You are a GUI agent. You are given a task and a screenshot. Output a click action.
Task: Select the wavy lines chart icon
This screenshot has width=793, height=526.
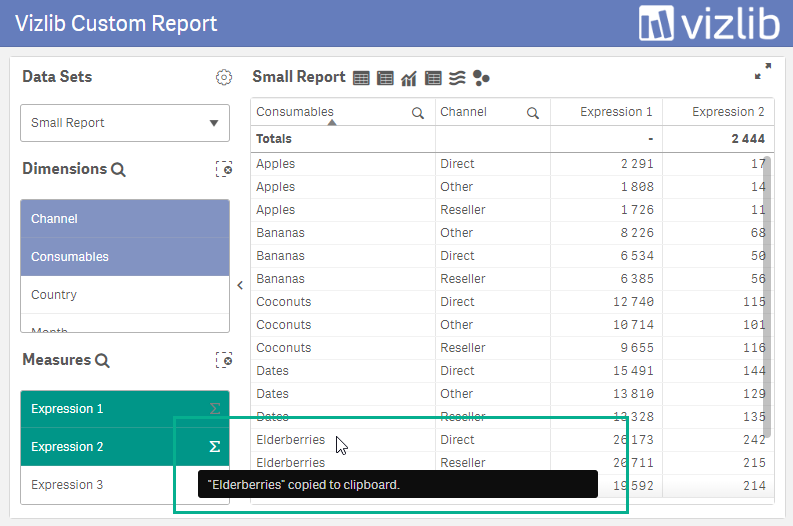coord(457,78)
